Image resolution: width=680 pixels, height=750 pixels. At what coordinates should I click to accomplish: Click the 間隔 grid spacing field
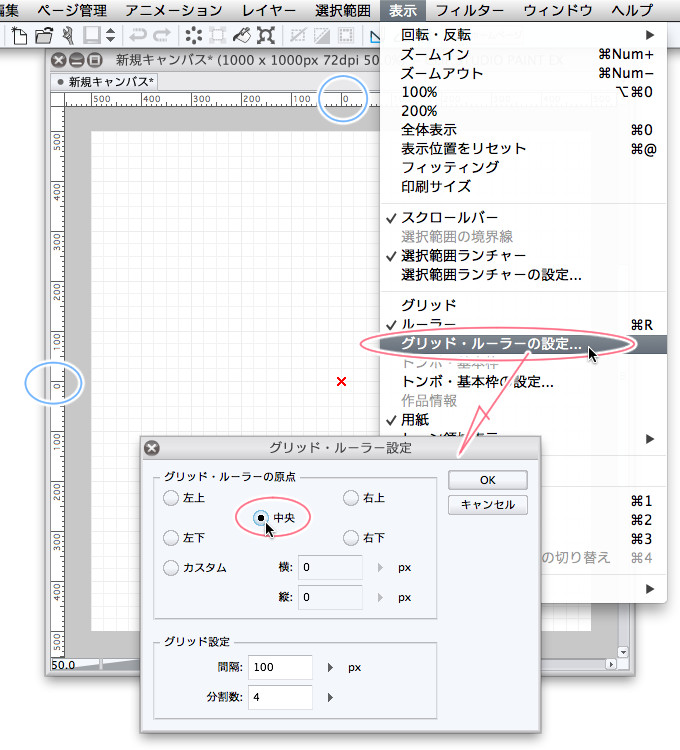tap(280, 667)
